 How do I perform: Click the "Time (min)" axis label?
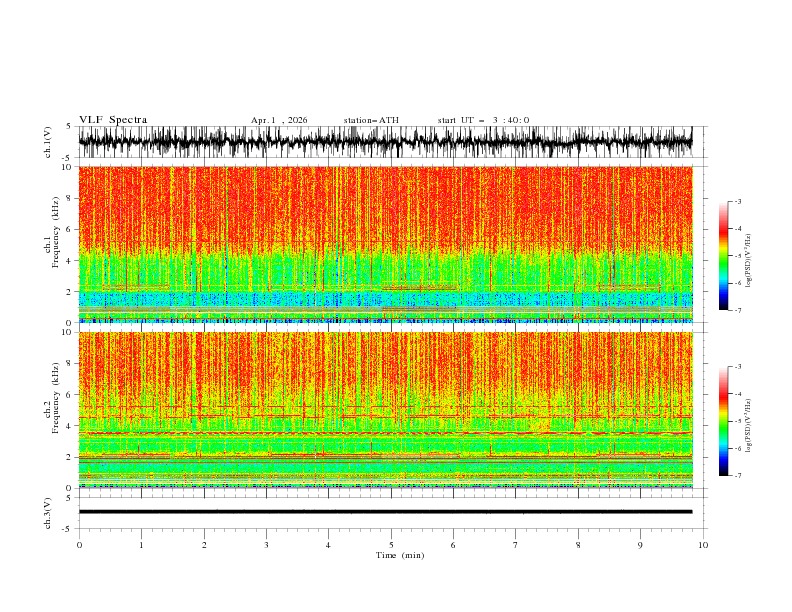(x=400, y=555)
